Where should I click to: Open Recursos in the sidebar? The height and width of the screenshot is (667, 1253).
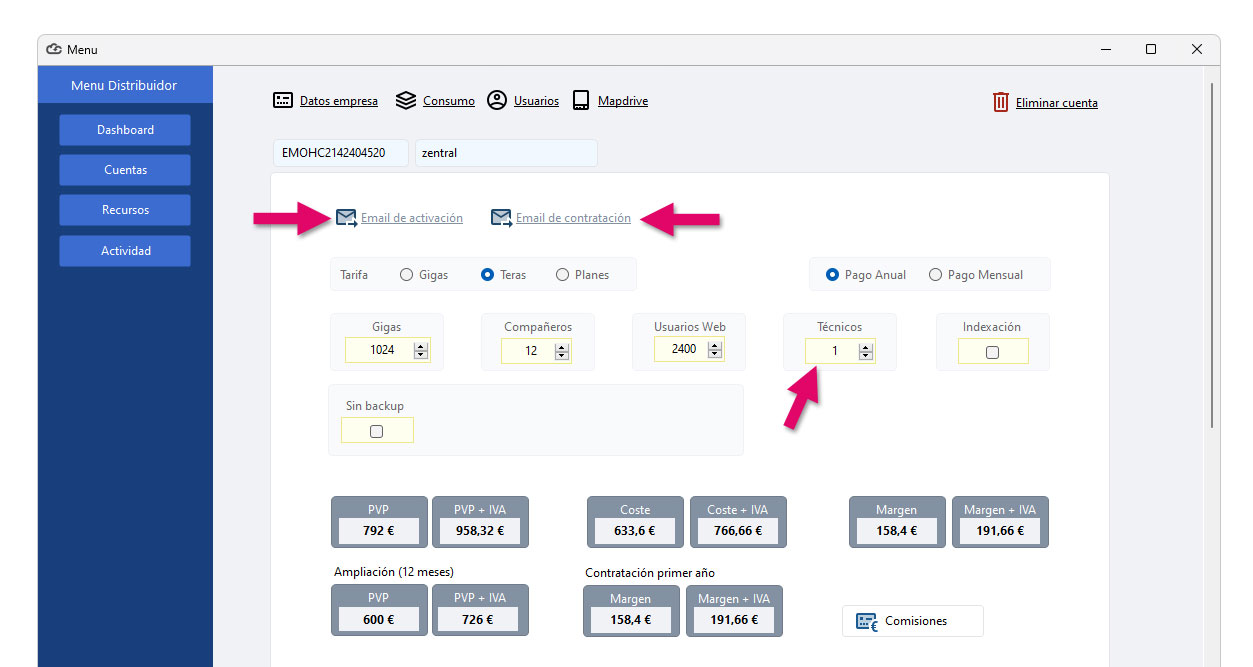[125, 210]
